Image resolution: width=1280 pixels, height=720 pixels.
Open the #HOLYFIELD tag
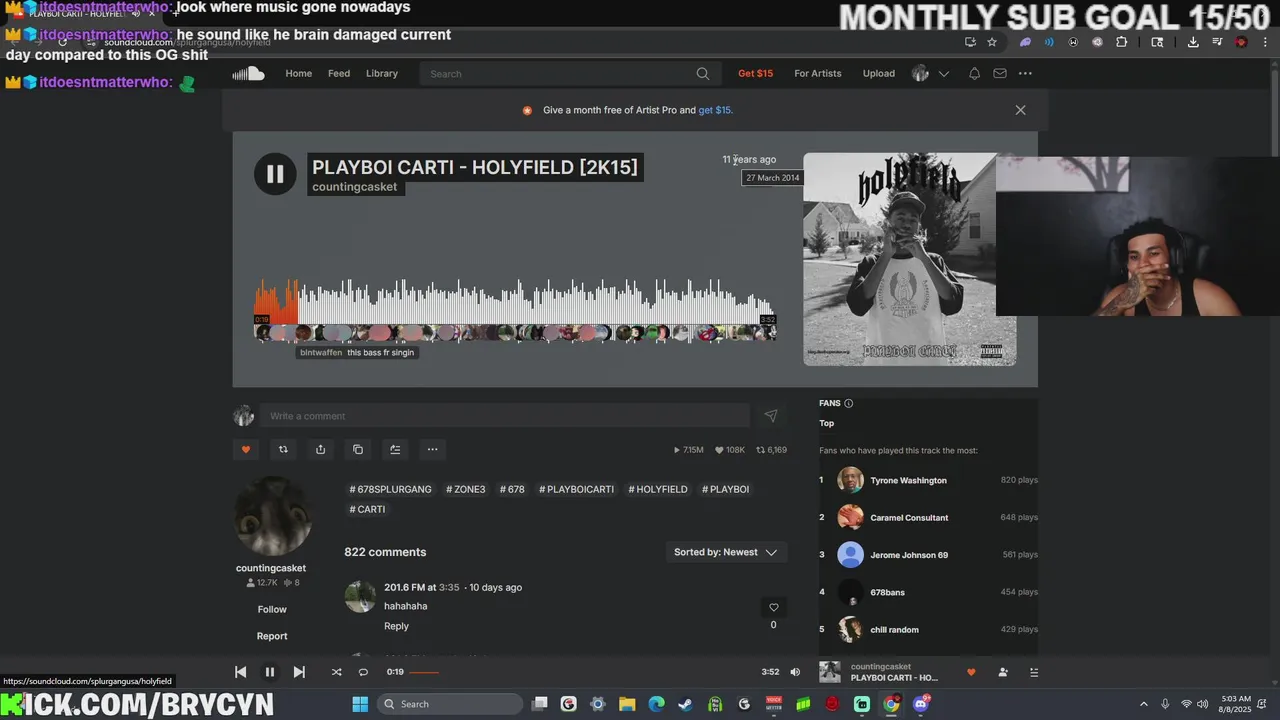658,489
